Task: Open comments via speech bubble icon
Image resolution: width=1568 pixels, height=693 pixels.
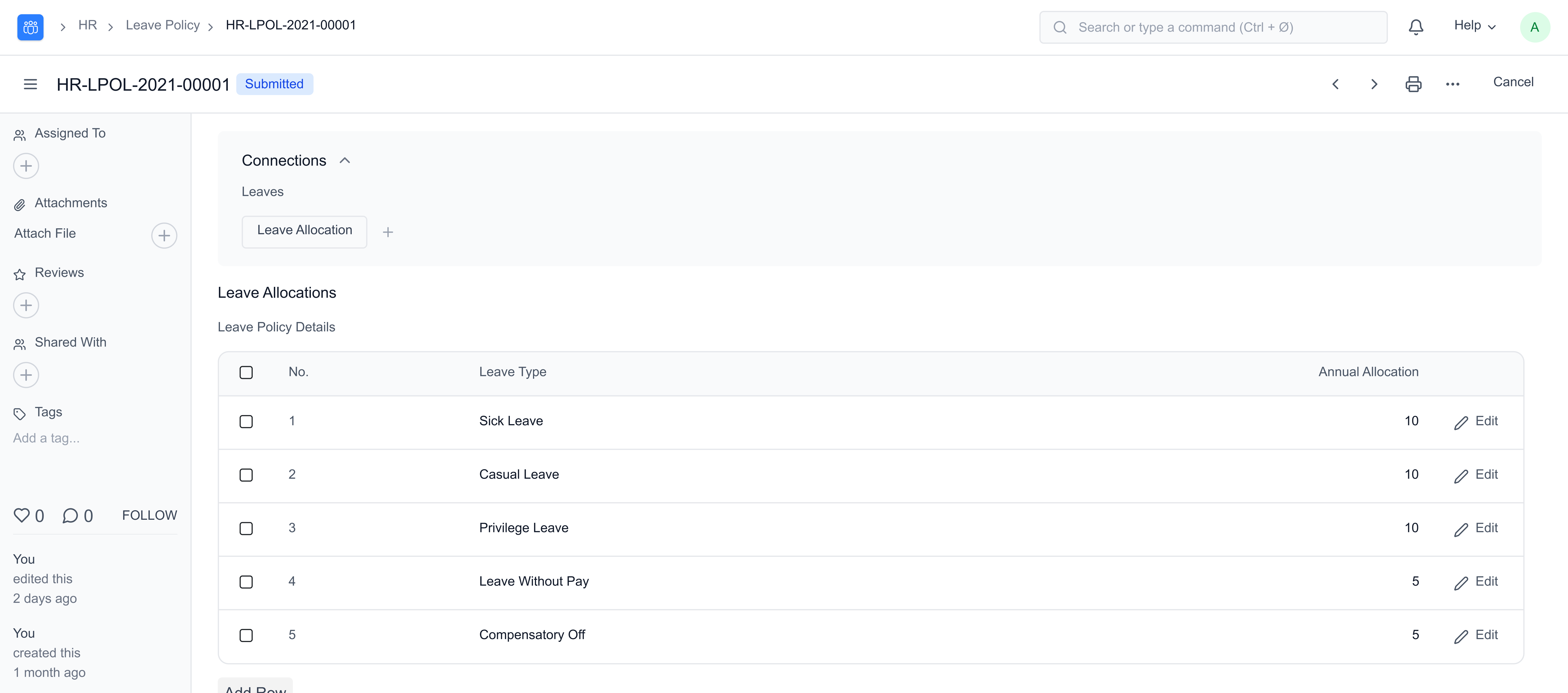Action: tap(70, 515)
